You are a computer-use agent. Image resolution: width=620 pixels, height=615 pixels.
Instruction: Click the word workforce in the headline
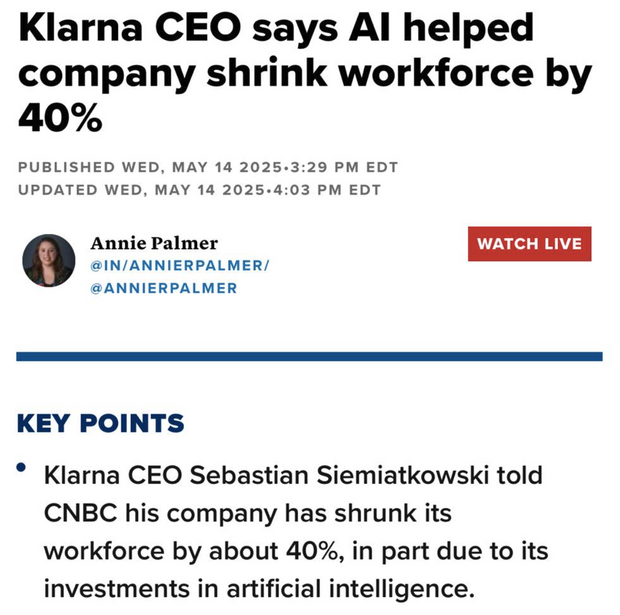point(436,73)
